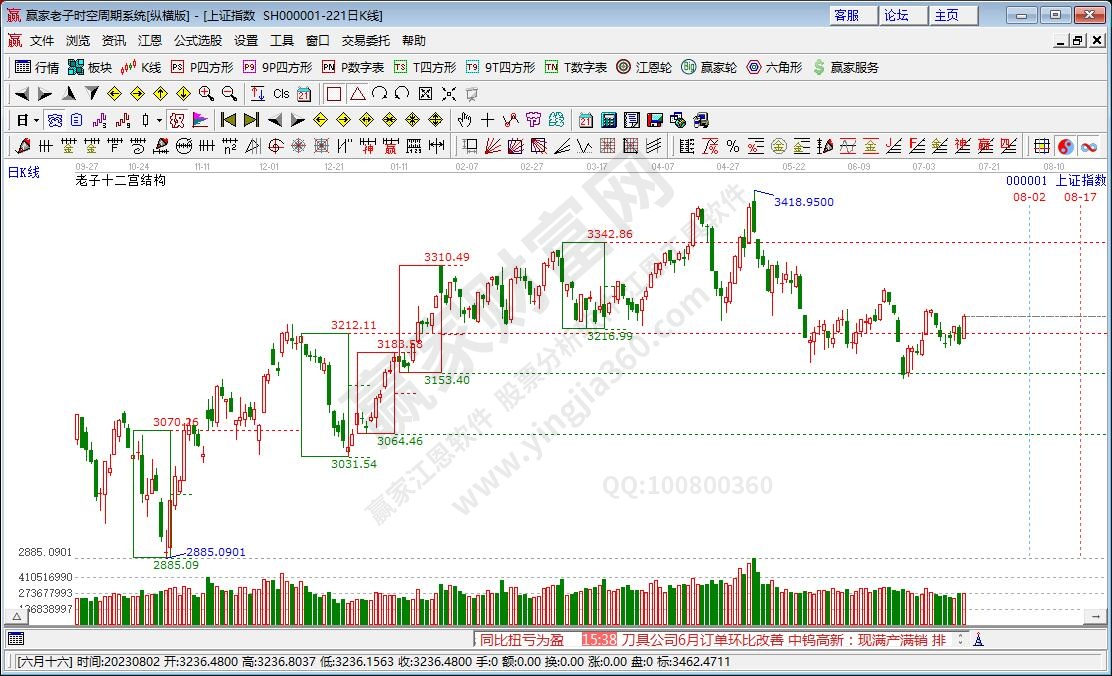Toggle the grid display button
The image size is (1112, 676).
coord(1041,146)
